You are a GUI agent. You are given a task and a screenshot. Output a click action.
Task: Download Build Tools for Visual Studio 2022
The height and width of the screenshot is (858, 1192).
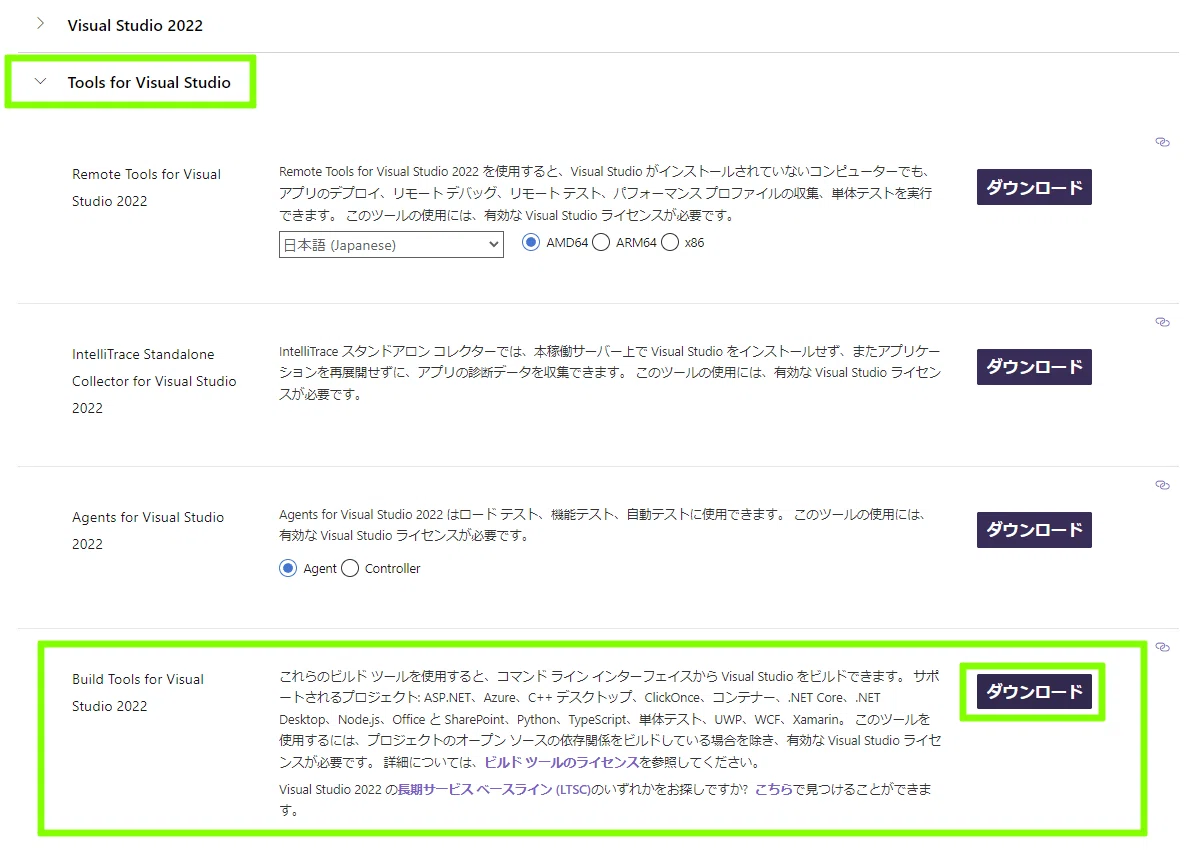click(1034, 692)
